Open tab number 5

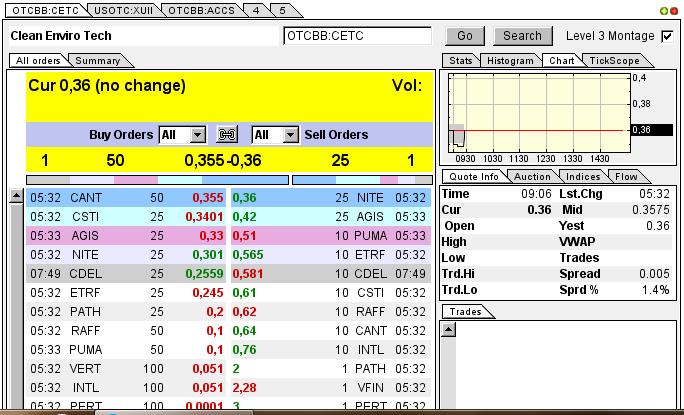[x=283, y=10]
